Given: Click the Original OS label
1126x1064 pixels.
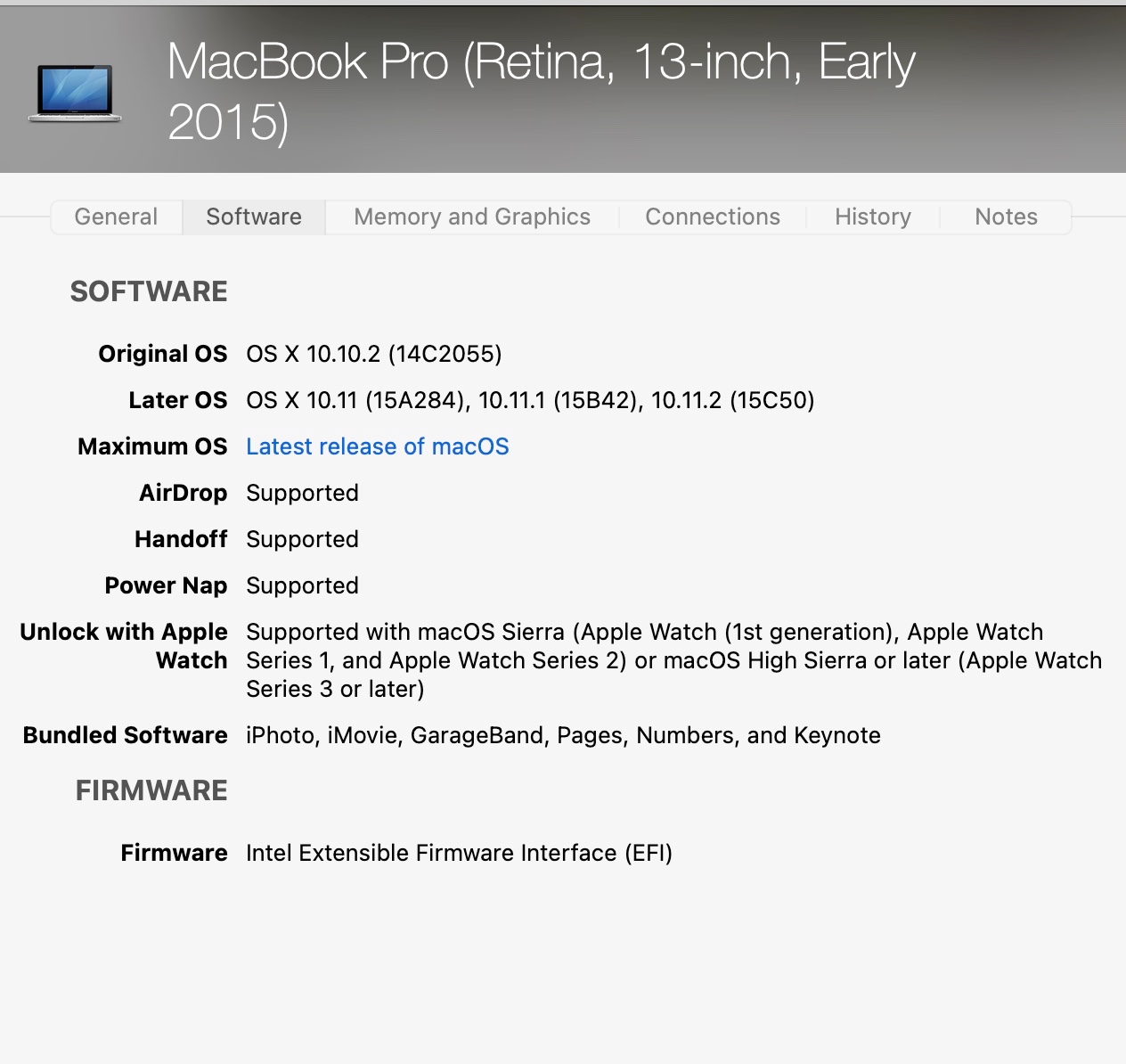Looking at the screenshot, I should tap(163, 354).
